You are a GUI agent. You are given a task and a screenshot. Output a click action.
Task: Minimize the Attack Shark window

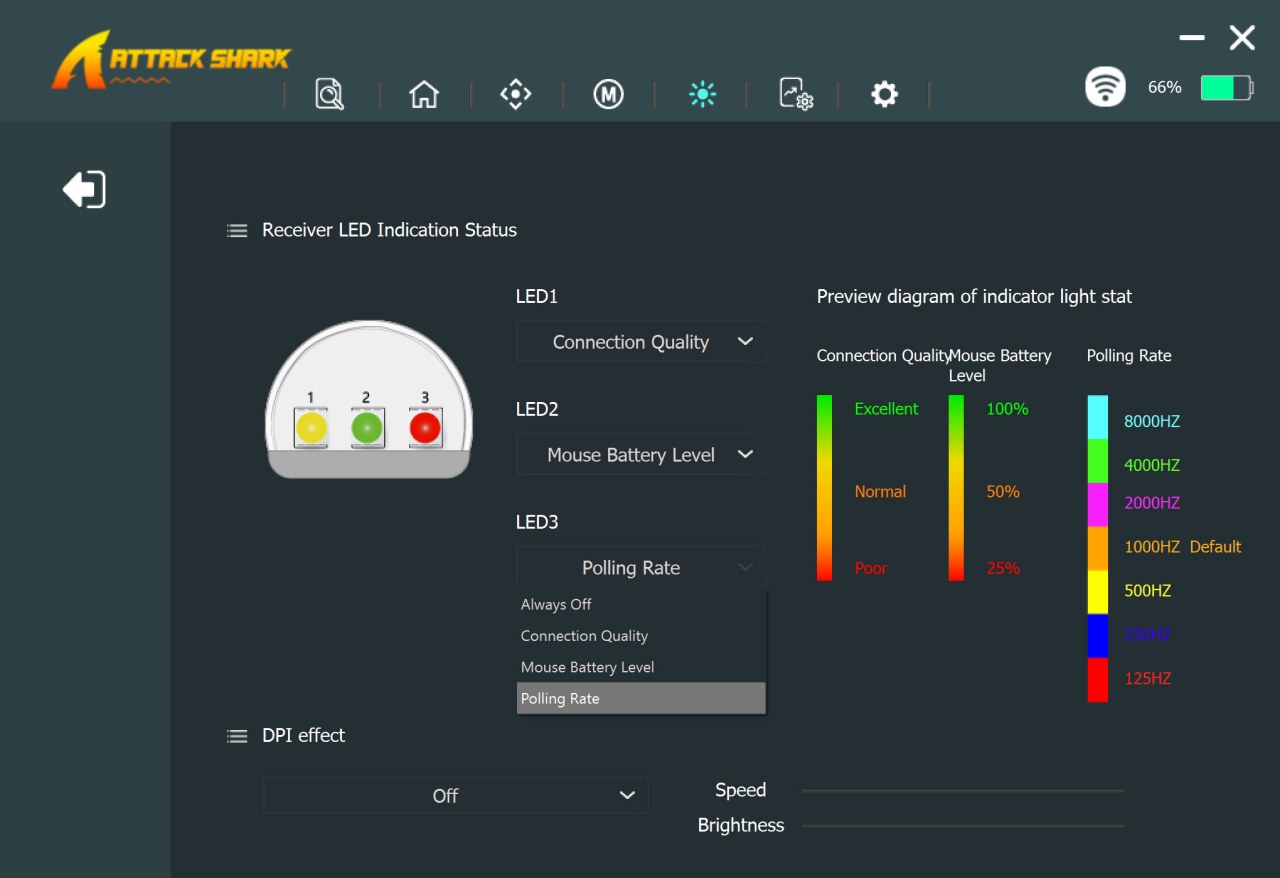coord(1192,37)
